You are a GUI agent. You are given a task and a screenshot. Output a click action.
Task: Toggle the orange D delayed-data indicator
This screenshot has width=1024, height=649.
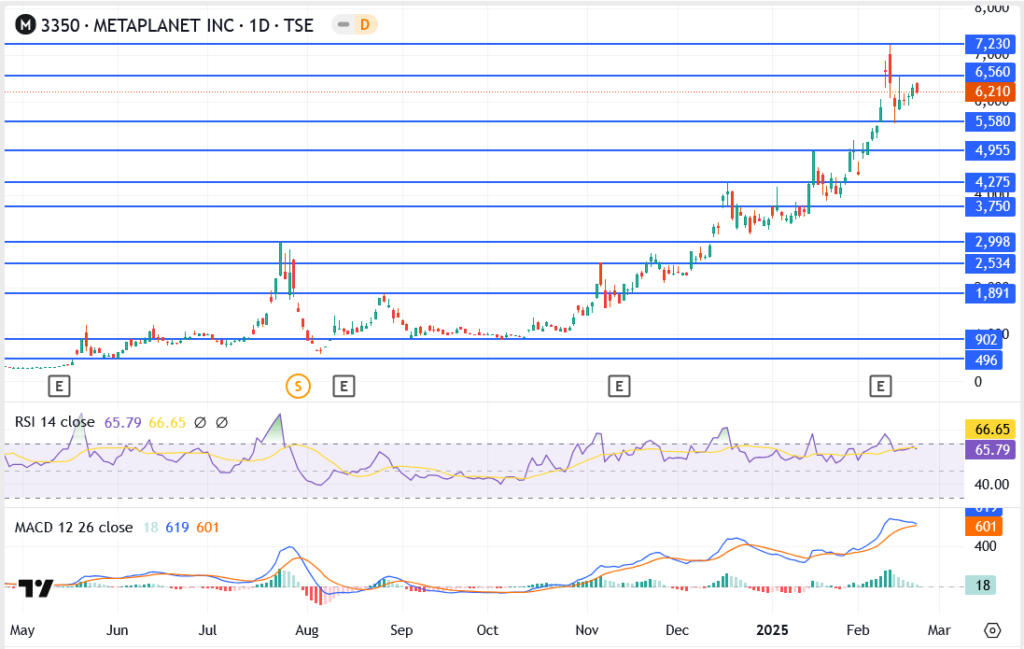(x=365, y=25)
